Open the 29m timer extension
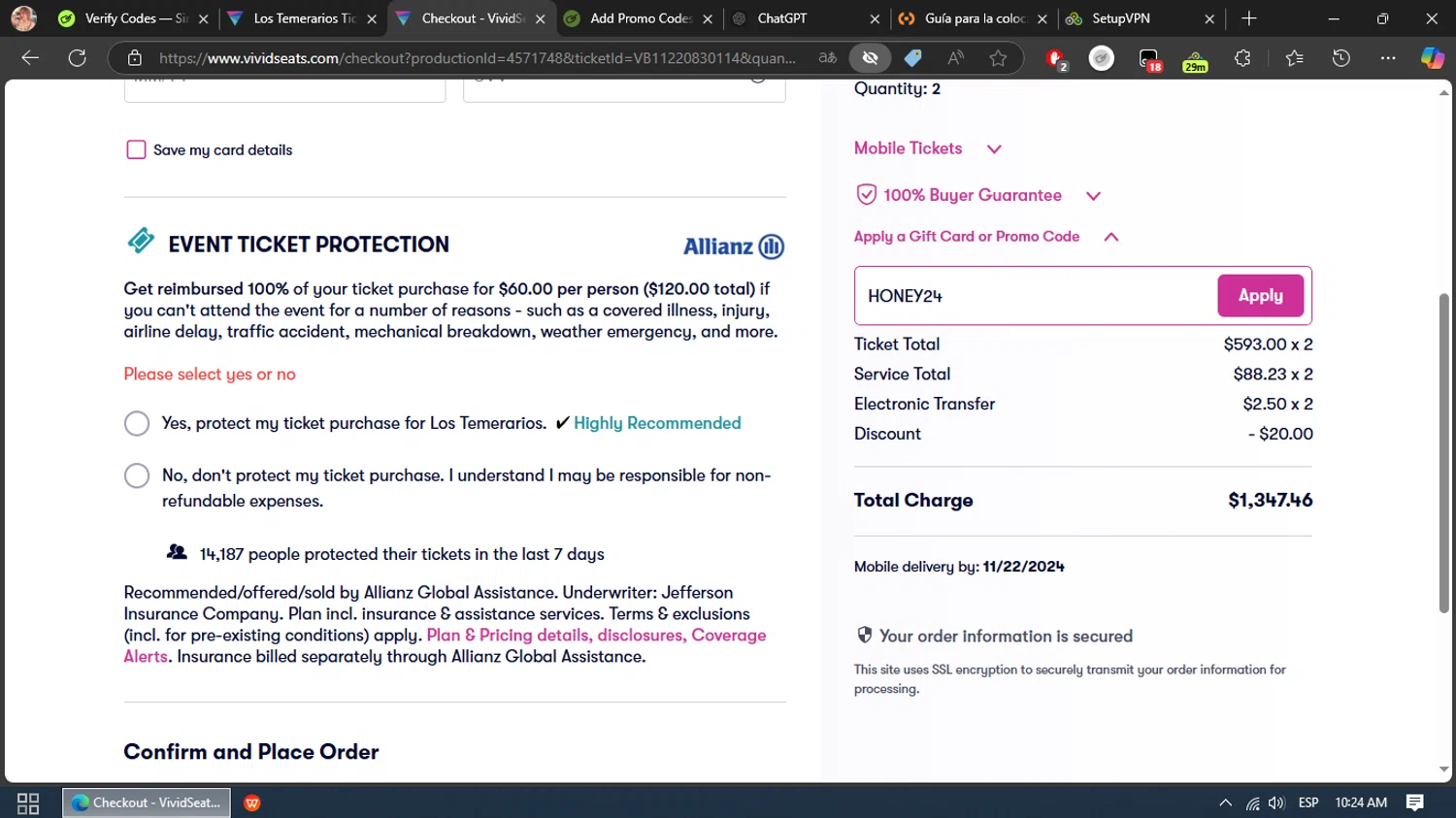 pos(1196,60)
